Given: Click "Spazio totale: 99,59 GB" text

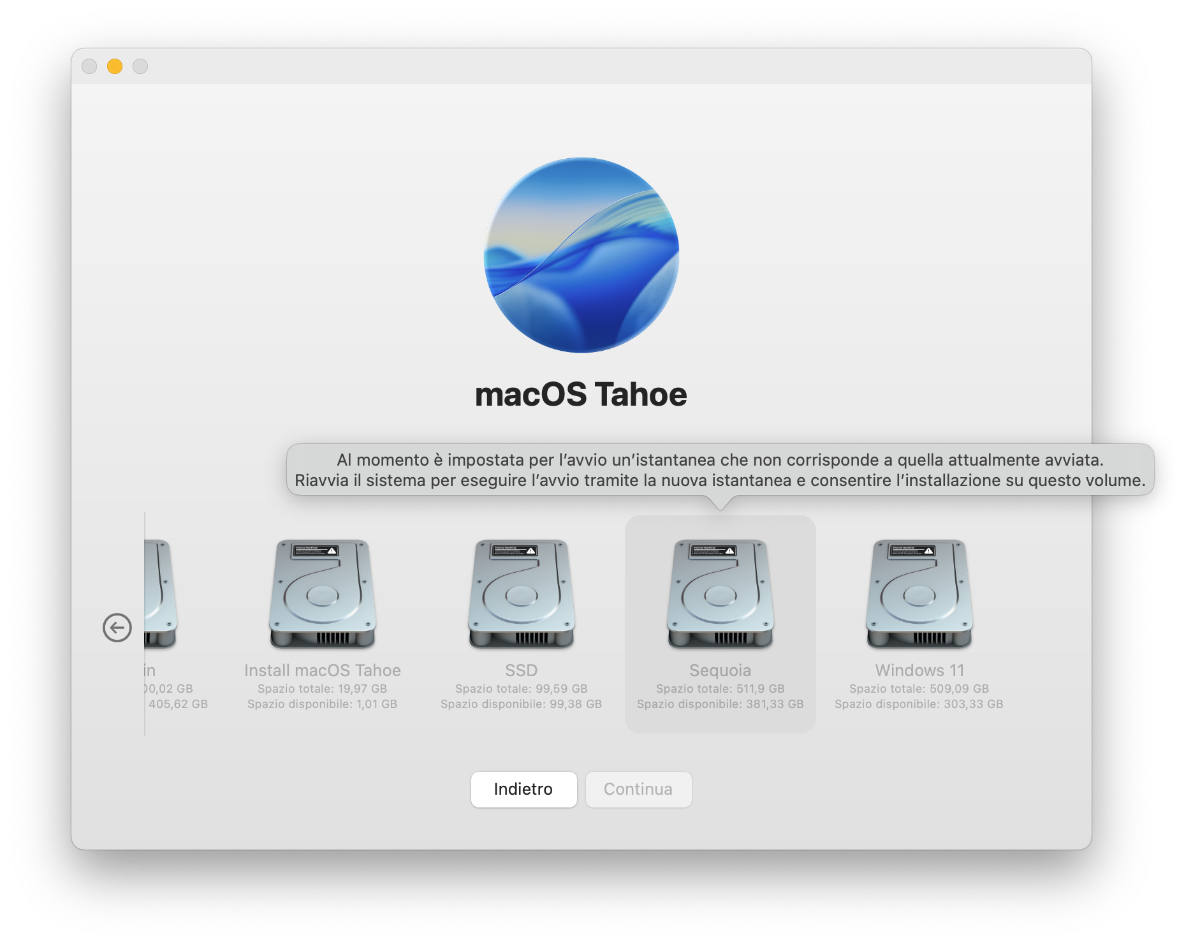Looking at the screenshot, I should [521, 689].
